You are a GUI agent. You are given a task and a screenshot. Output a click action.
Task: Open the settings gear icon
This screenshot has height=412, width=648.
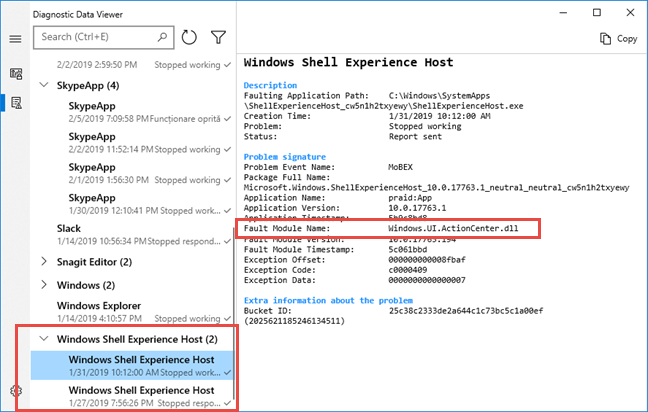16,391
